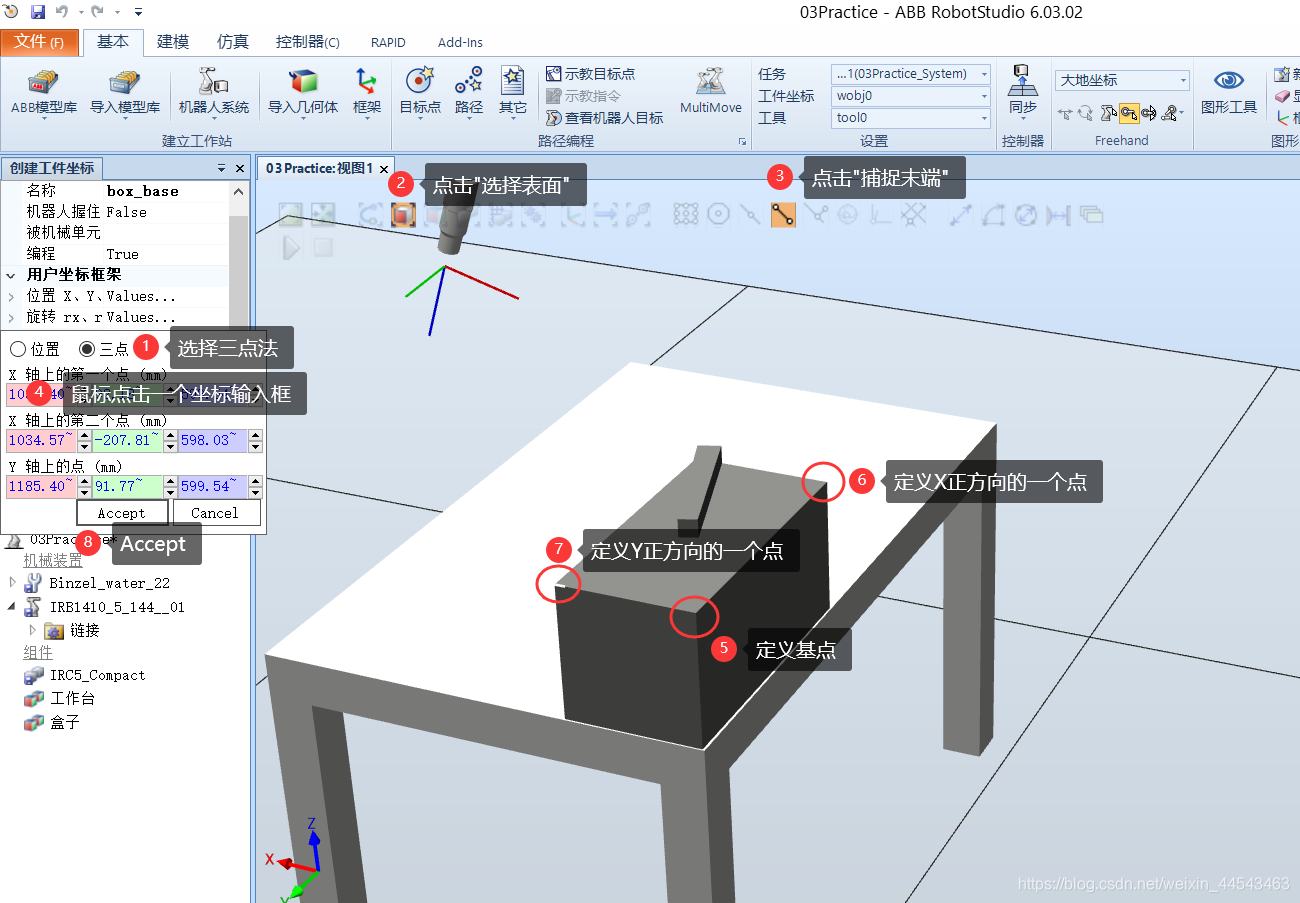Click the Cancel button

[216, 513]
